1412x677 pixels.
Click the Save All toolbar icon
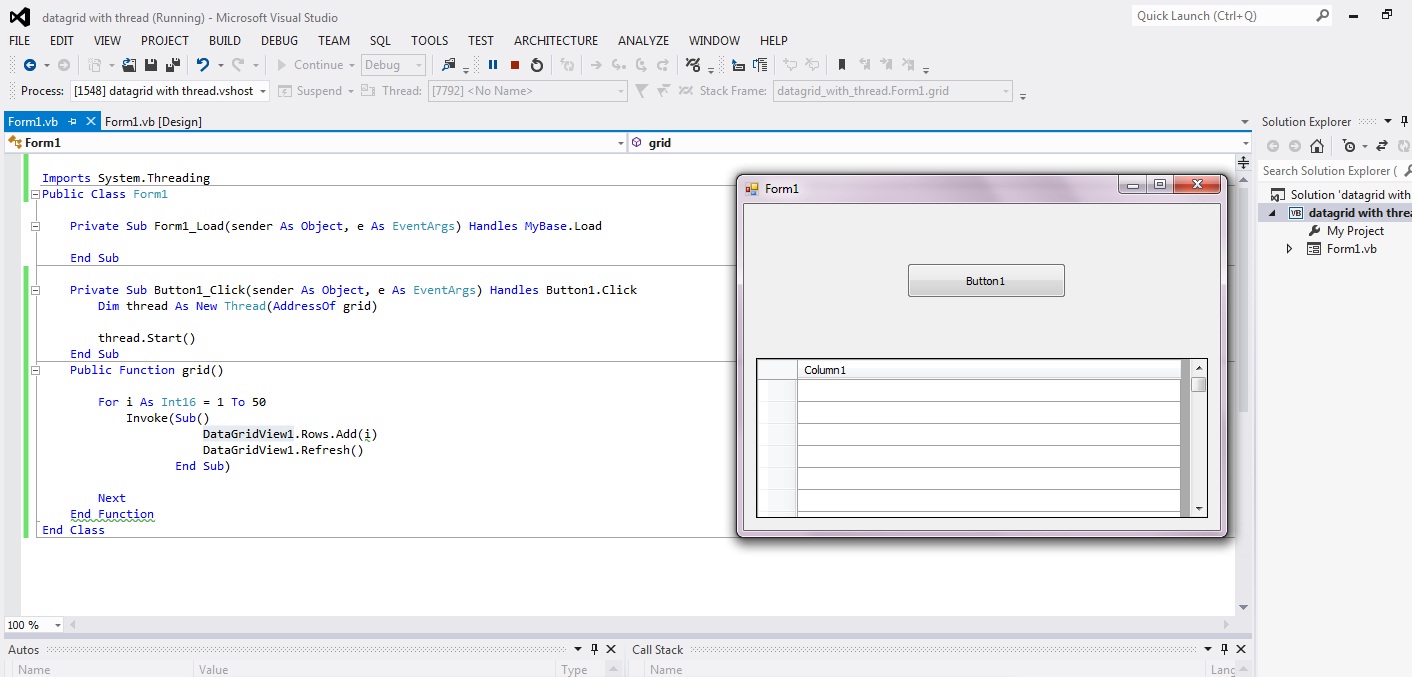click(172, 65)
